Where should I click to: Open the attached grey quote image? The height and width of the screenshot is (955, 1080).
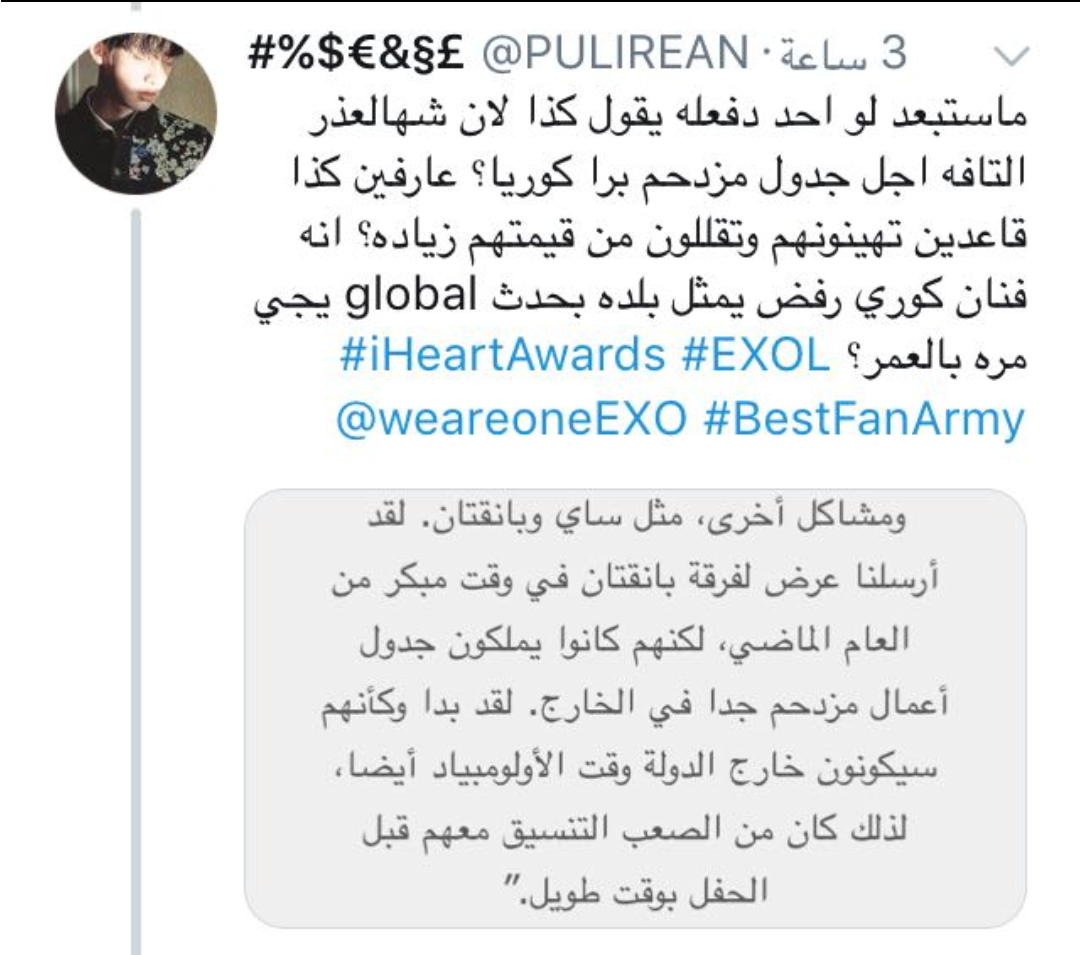pyautogui.click(x=635, y=709)
